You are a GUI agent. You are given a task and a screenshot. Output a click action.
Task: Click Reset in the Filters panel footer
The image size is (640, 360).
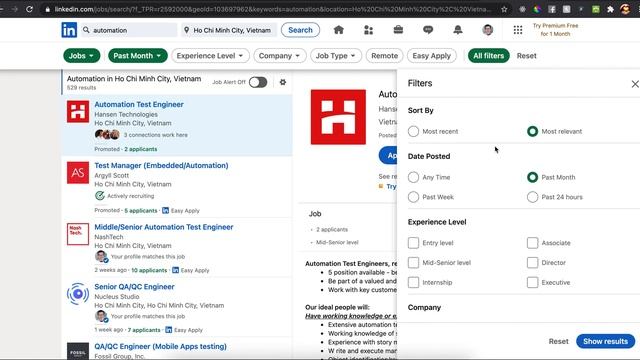(x=558, y=341)
